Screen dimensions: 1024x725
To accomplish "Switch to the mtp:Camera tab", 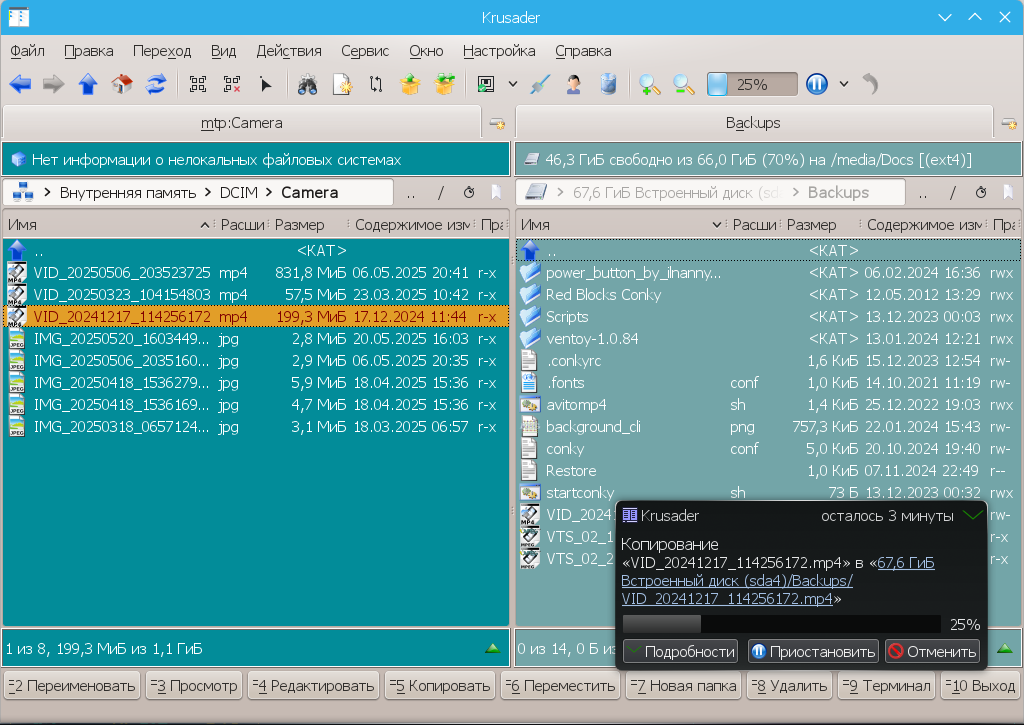I will pyautogui.click(x=242, y=123).
